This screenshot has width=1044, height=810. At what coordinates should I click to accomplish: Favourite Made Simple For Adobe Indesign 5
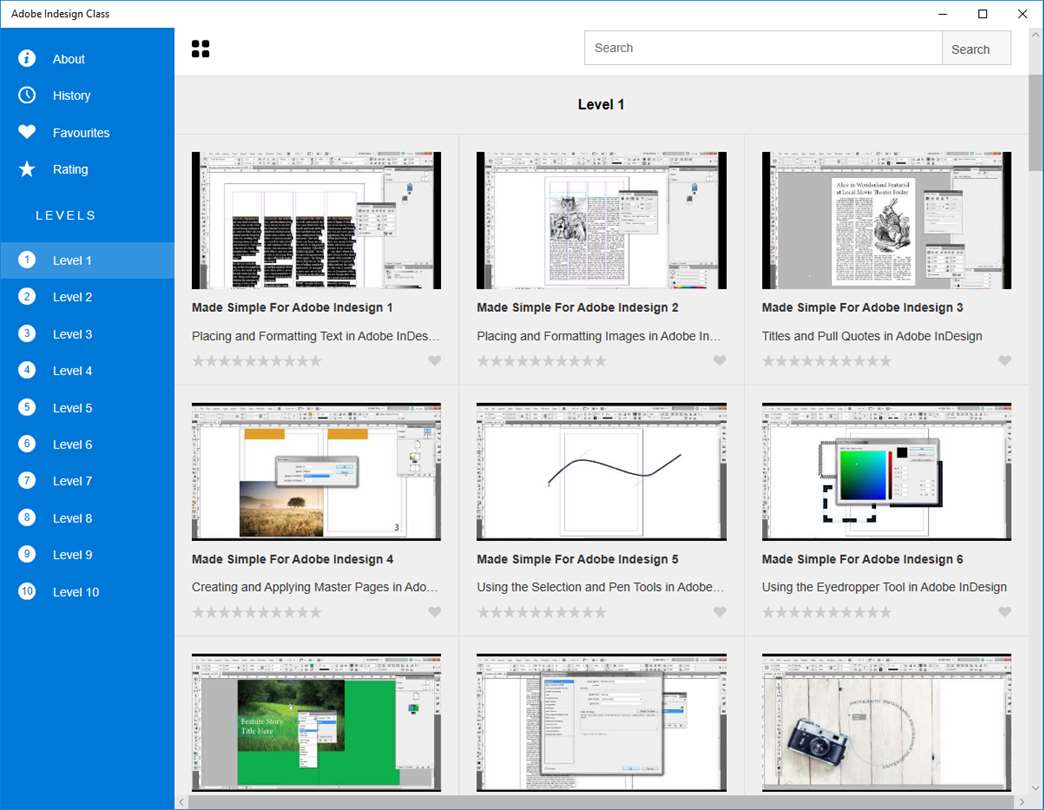tap(719, 612)
